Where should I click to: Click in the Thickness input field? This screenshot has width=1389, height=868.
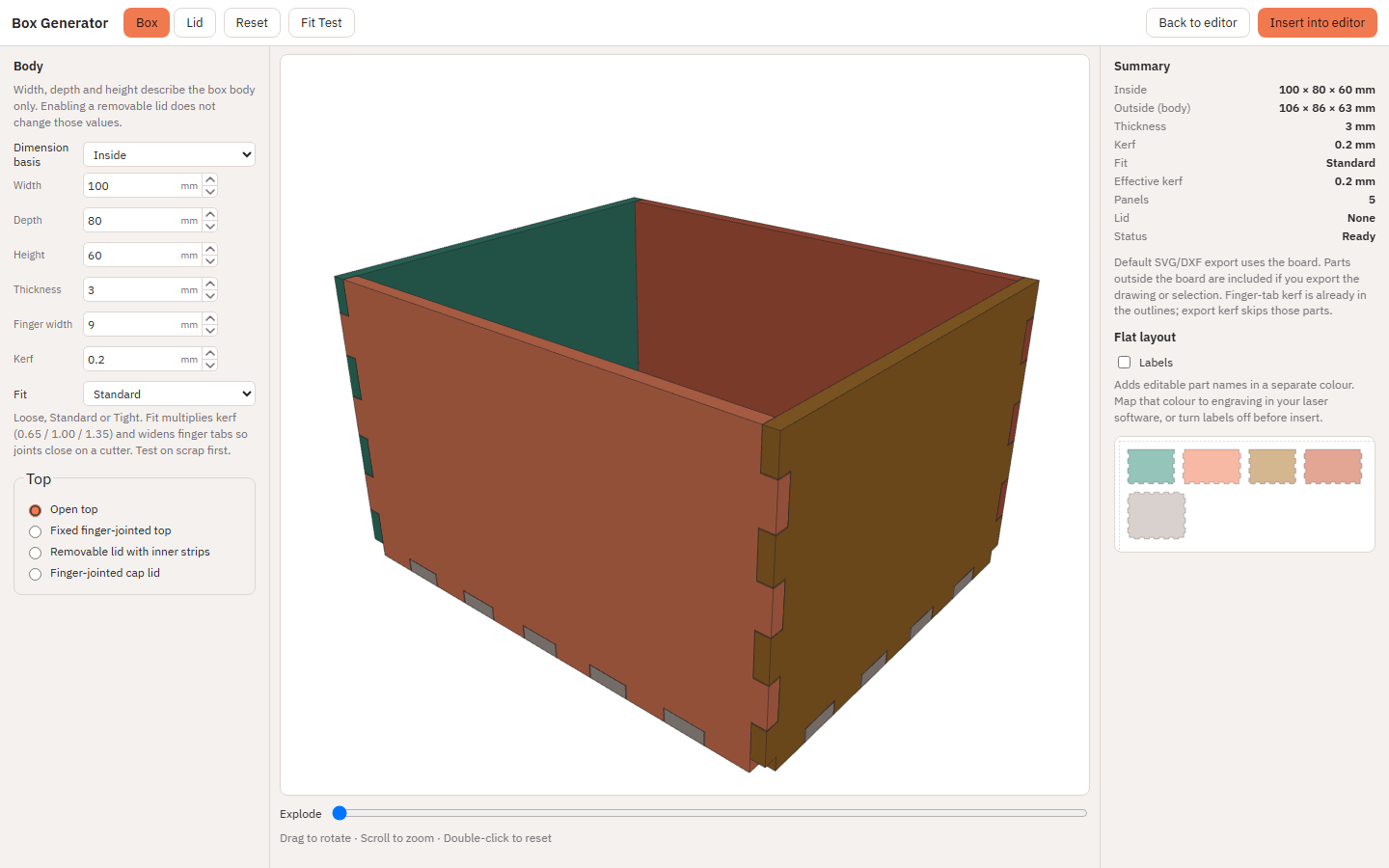[142, 289]
